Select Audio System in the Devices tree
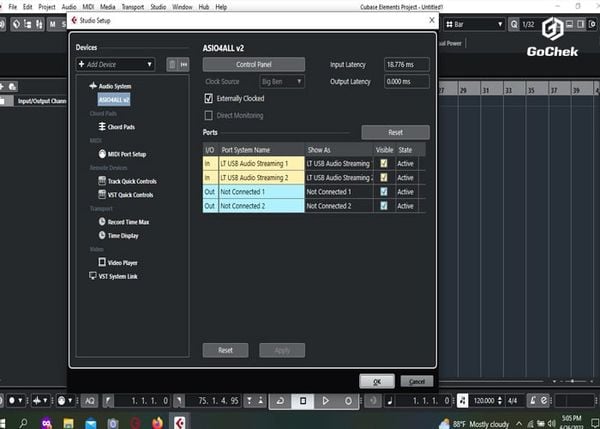Viewport: 600px width, 429px height. 115,86
